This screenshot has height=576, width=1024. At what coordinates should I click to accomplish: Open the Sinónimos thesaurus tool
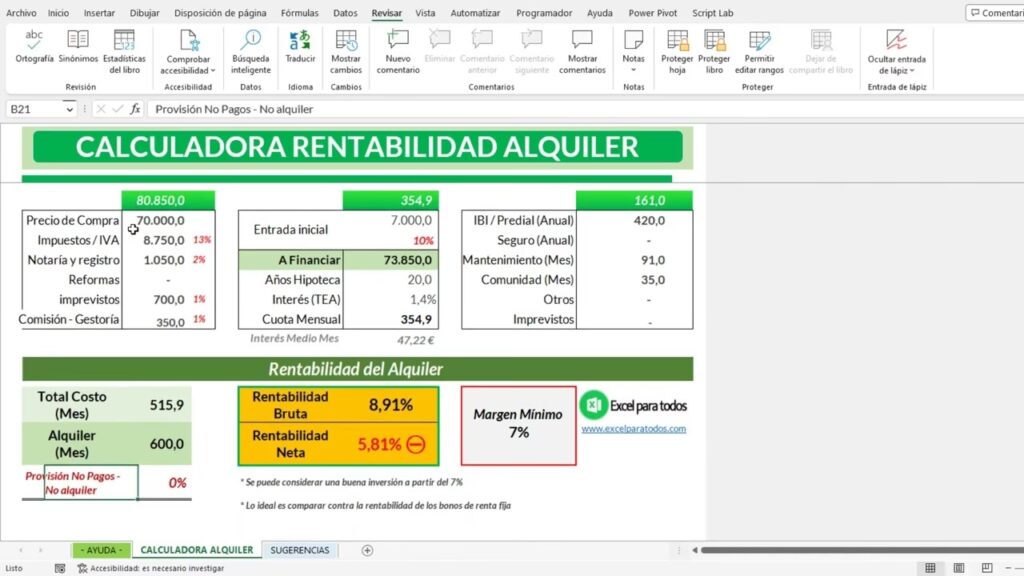tap(78, 47)
